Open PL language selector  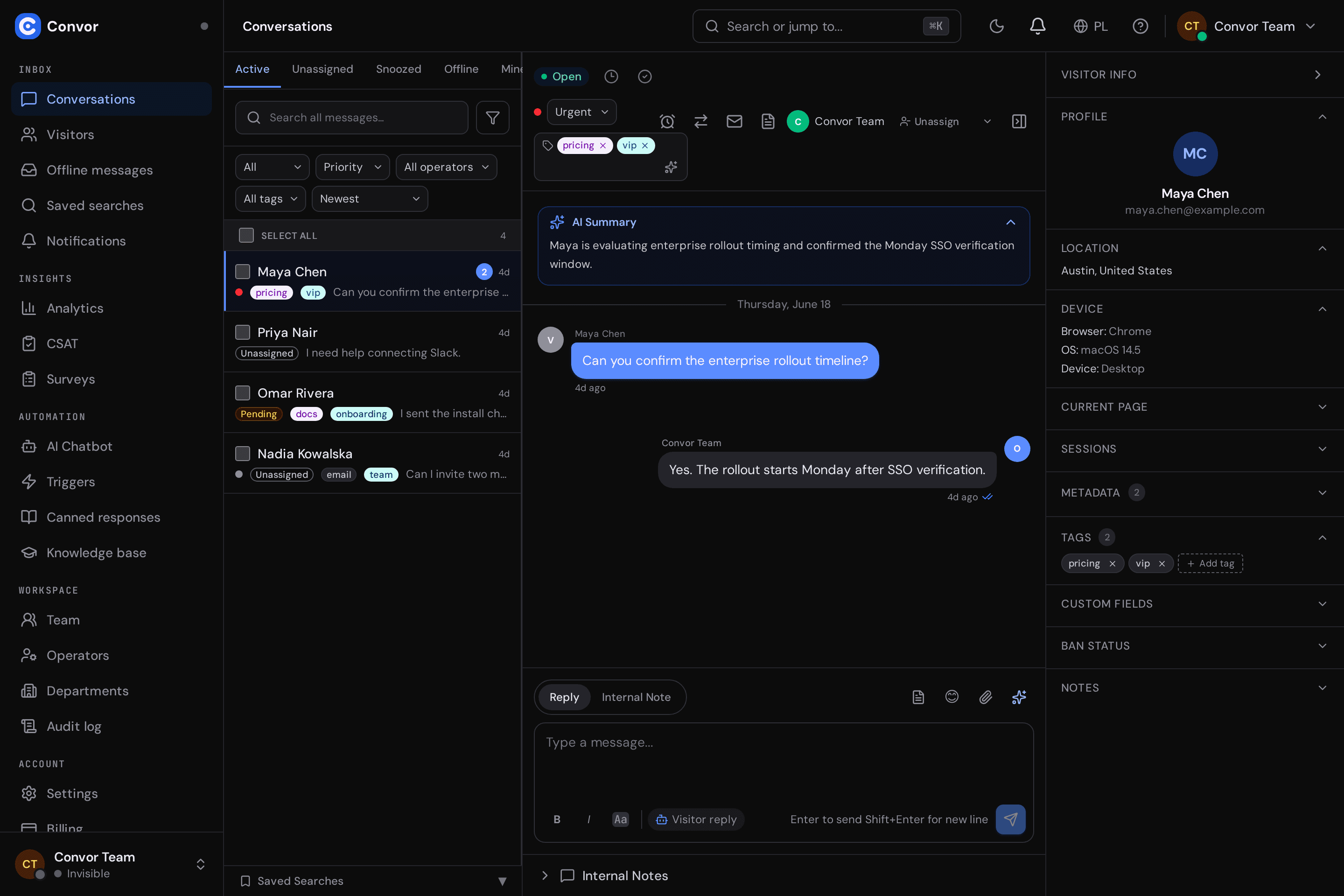click(1091, 26)
